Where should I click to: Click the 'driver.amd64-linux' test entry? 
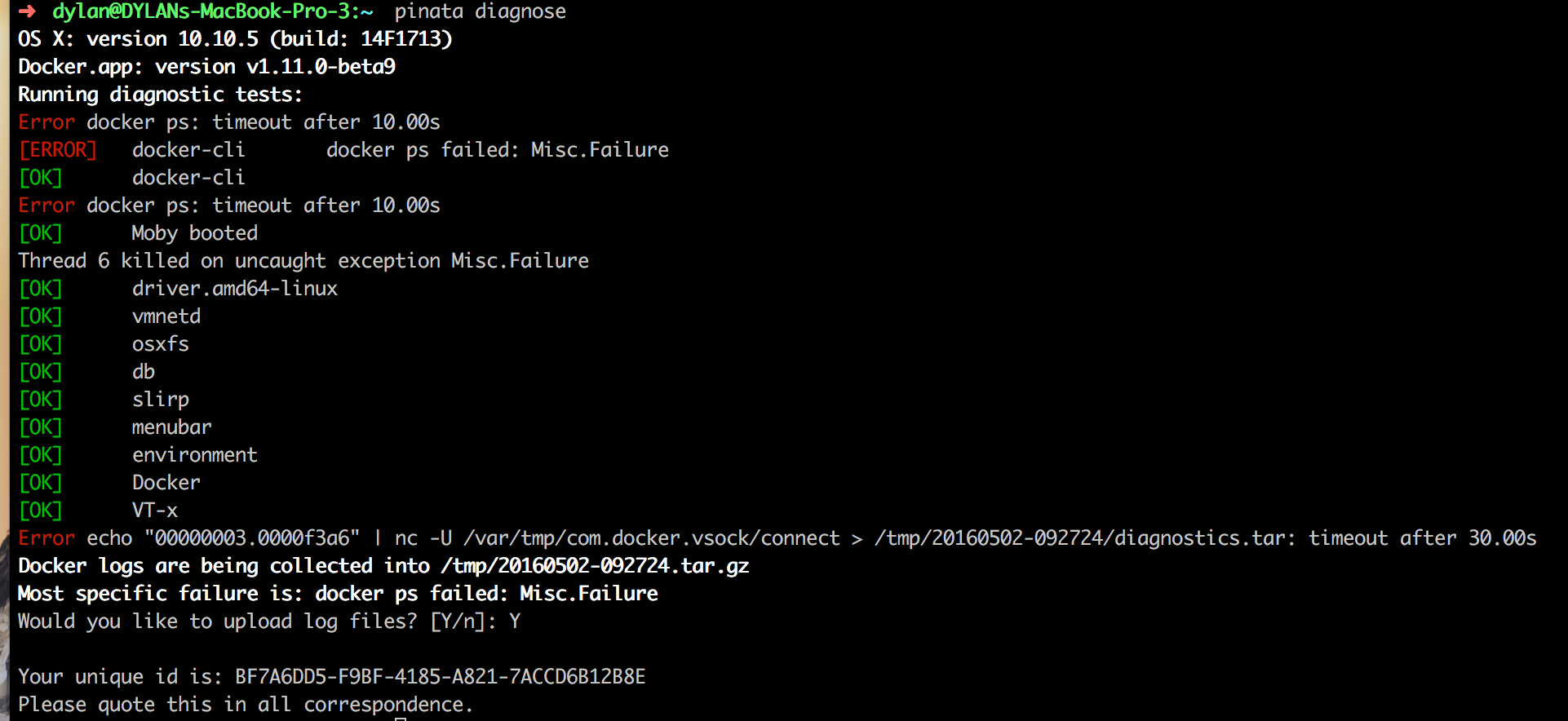[x=235, y=289]
